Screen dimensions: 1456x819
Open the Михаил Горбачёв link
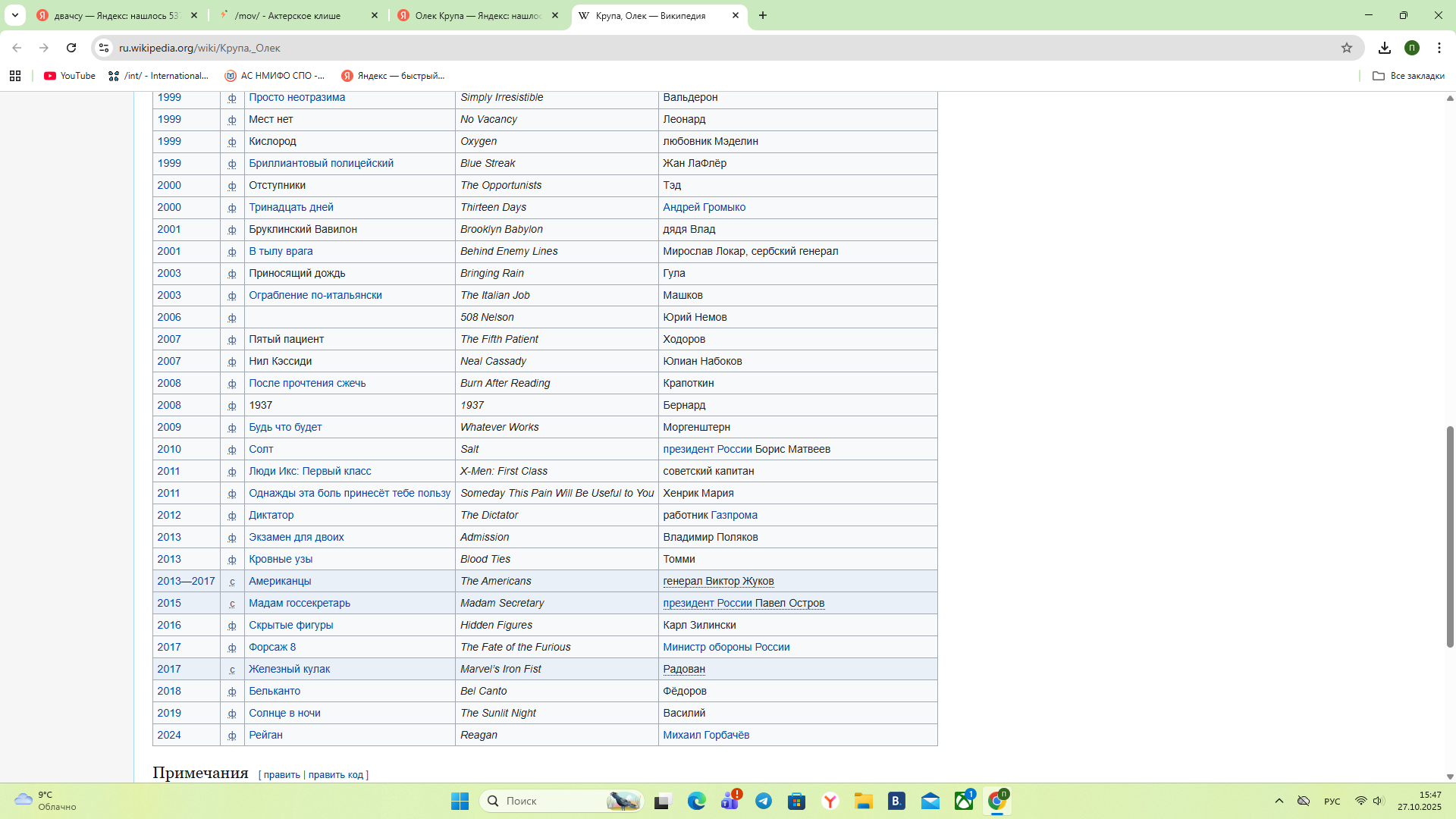(x=706, y=735)
